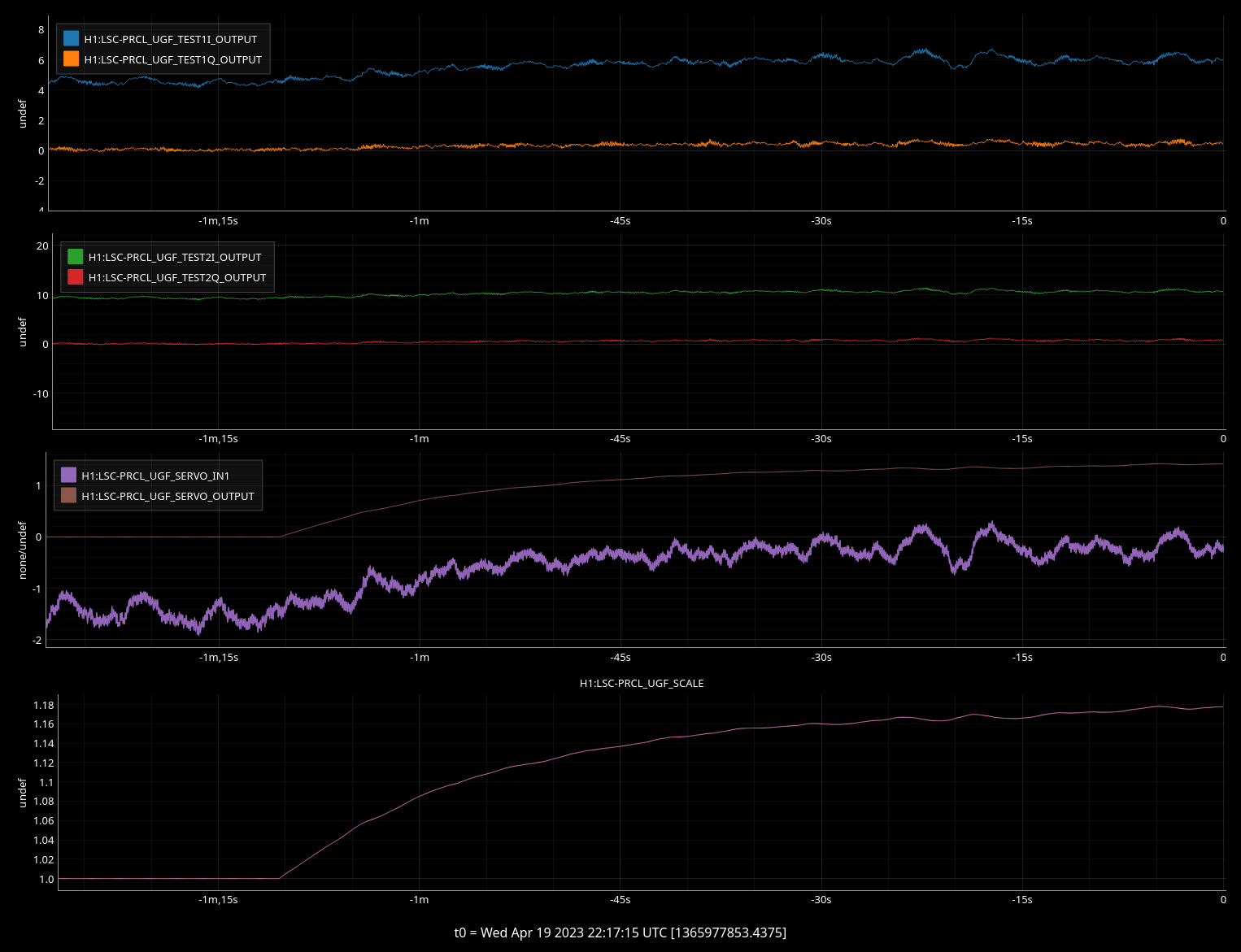Click the -30s x-axis tick under TEST1 plot

821,220
